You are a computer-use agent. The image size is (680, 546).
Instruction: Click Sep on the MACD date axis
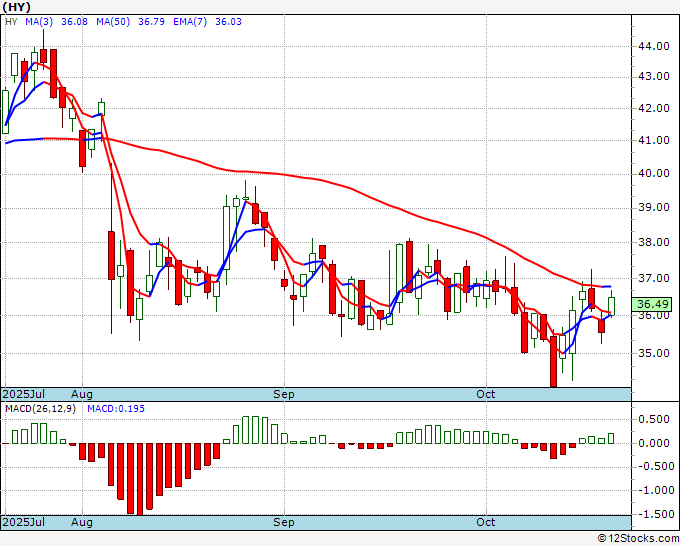pyautogui.click(x=284, y=522)
